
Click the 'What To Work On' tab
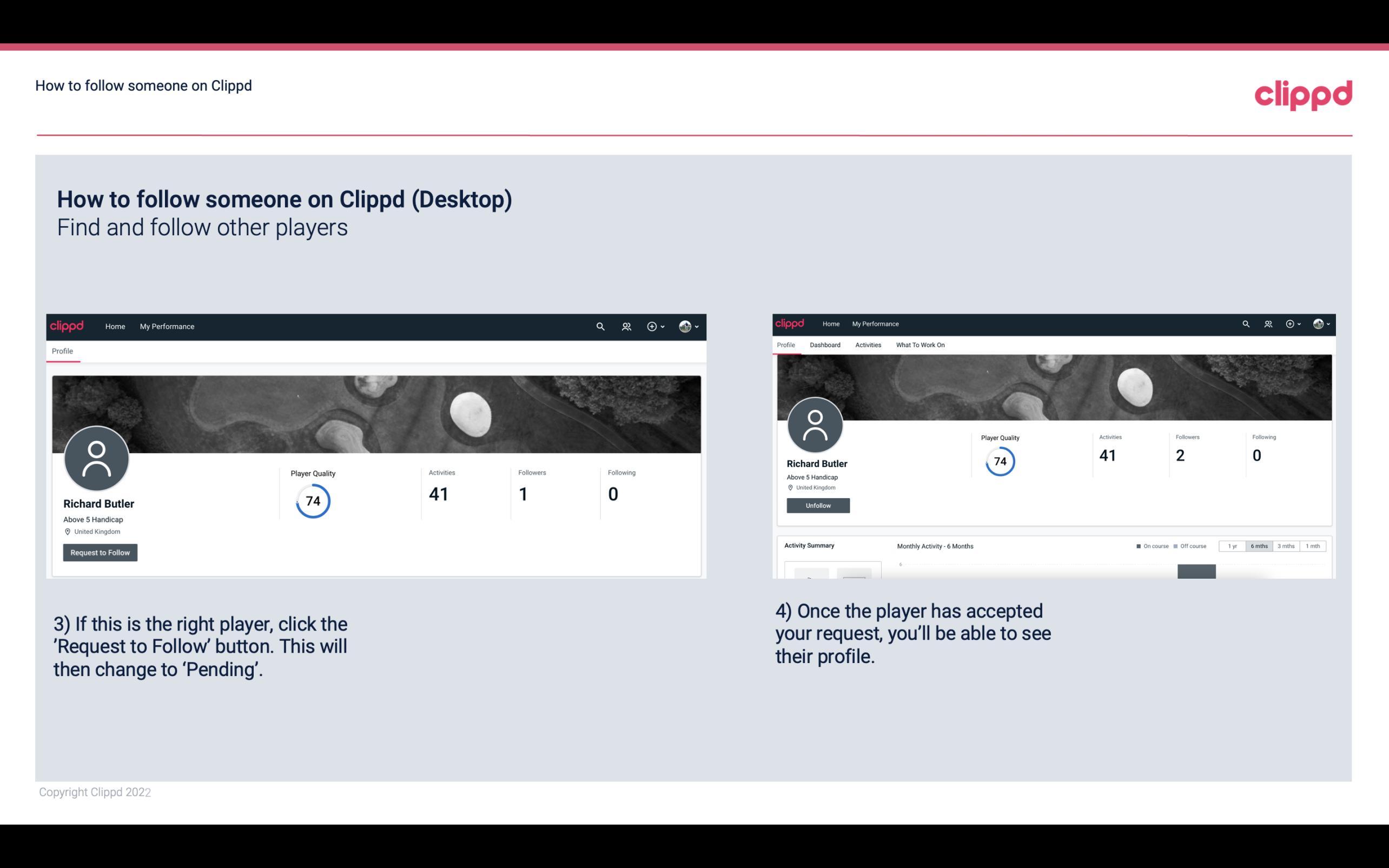pos(920,345)
